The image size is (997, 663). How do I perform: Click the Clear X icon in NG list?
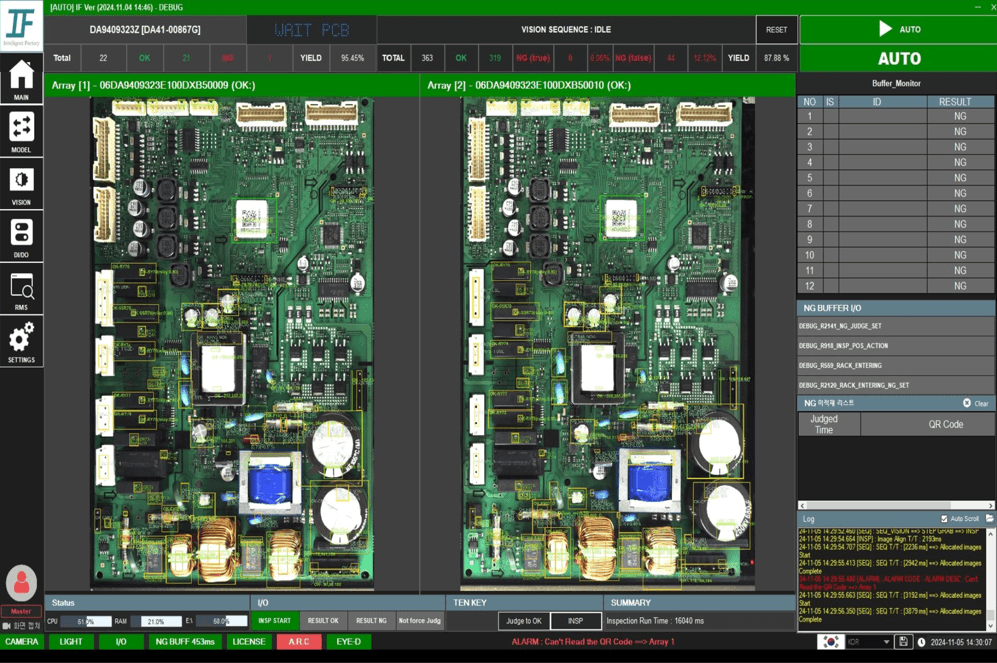click(966, 403)
